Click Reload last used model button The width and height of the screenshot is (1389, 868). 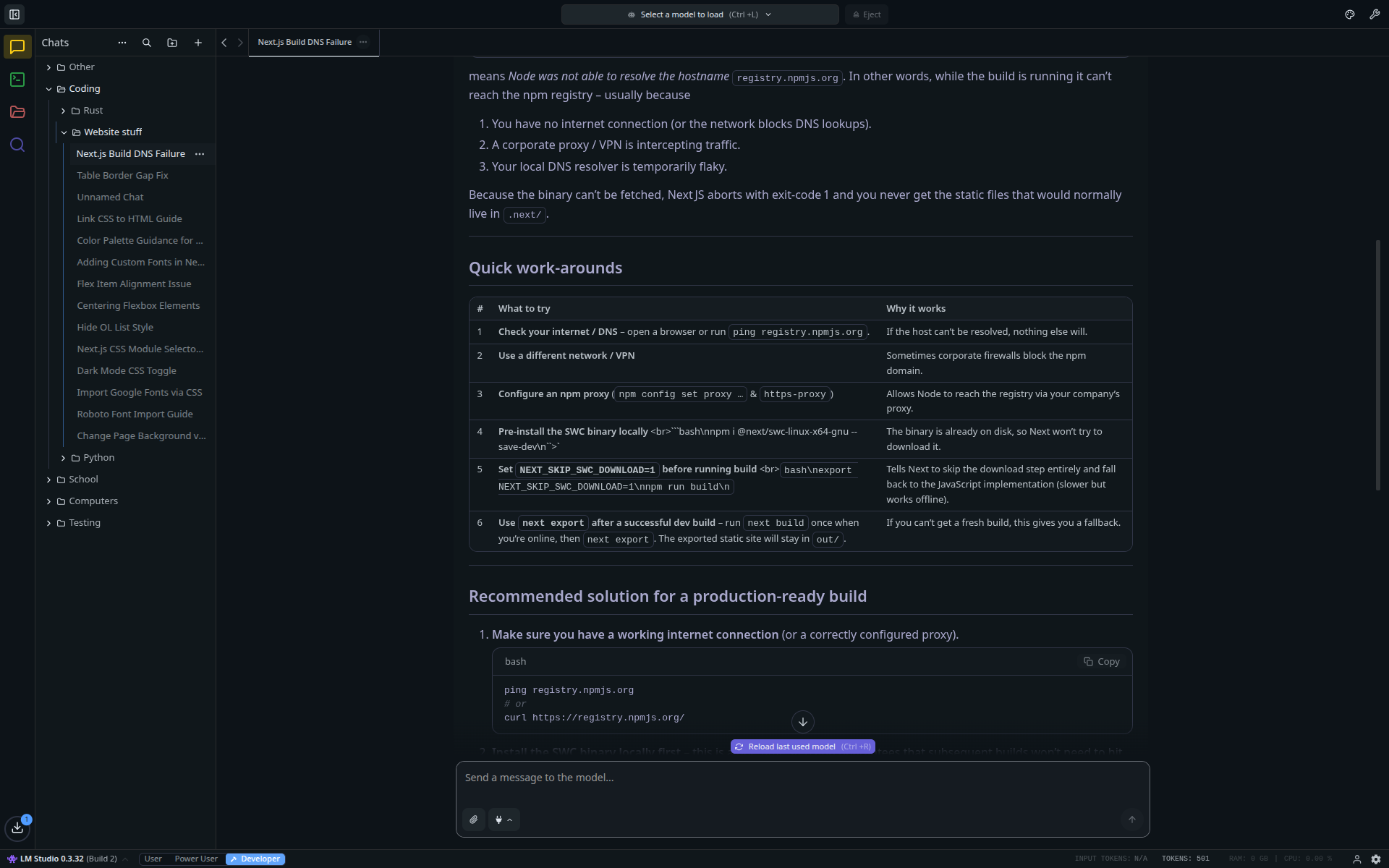click(x=802, y=746)
